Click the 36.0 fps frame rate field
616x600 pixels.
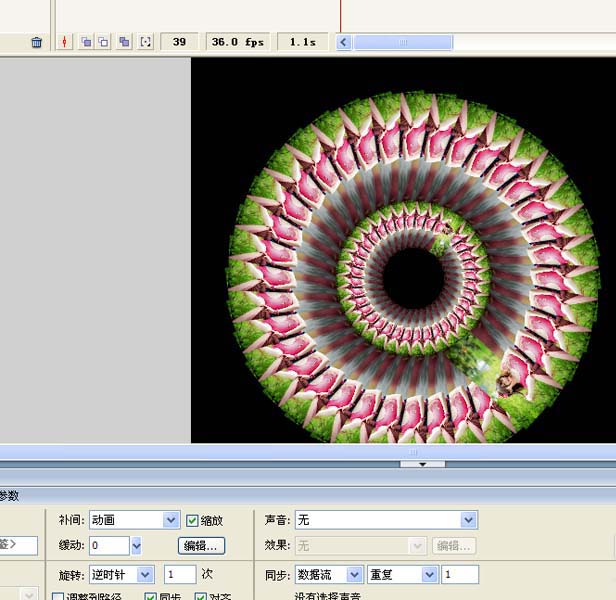pyautogui.click(x=238, y=42)
